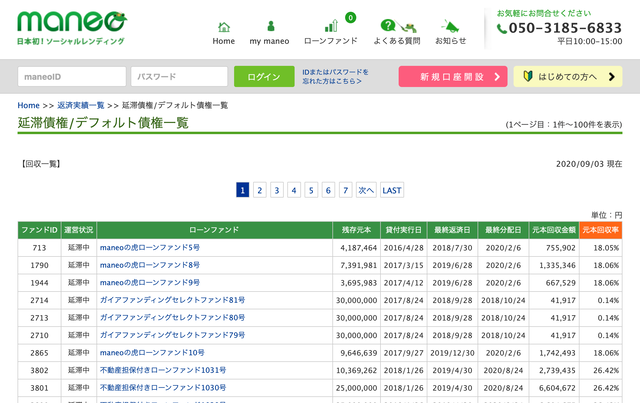Click the 運営状況 column header
Viewport: 640px width, 403px height.
coord(79,230)
